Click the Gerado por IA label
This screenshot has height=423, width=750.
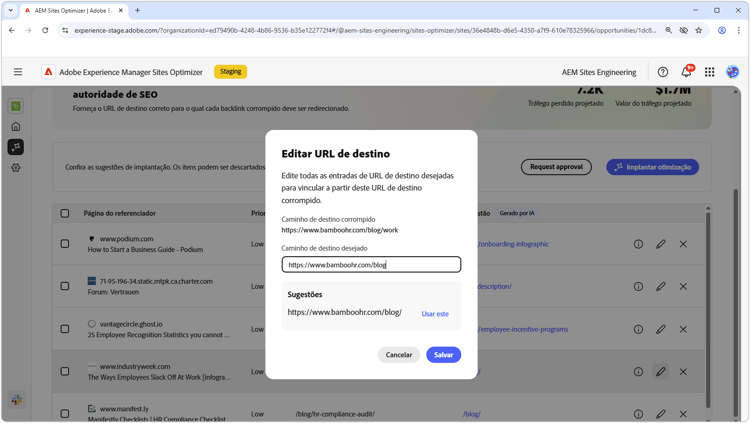click(517, 213)
